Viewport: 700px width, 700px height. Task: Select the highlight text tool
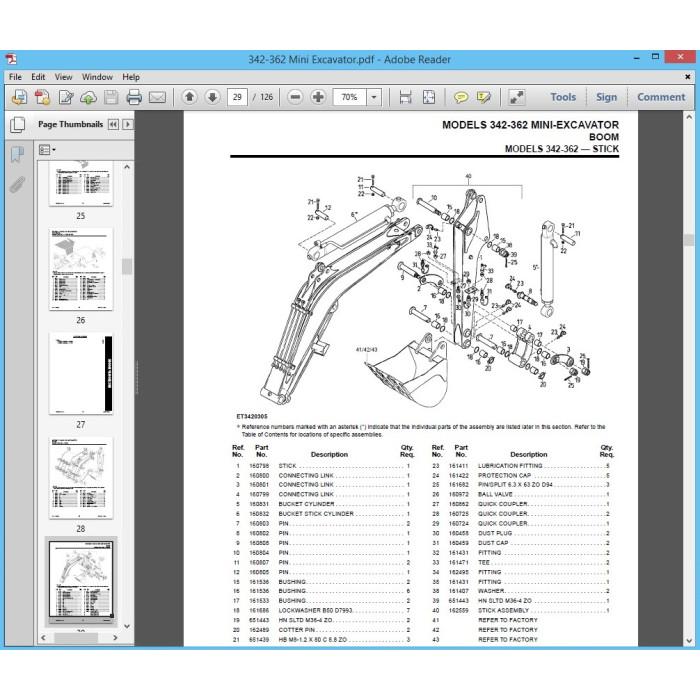[483, 97]
